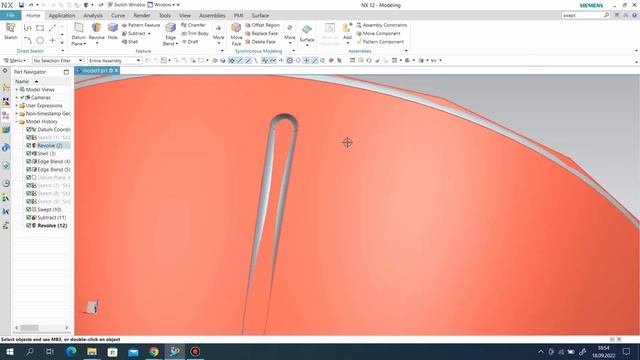
Task: Toggle checkbox for Shell (3) feature
Action: click(x=29, y=153)
